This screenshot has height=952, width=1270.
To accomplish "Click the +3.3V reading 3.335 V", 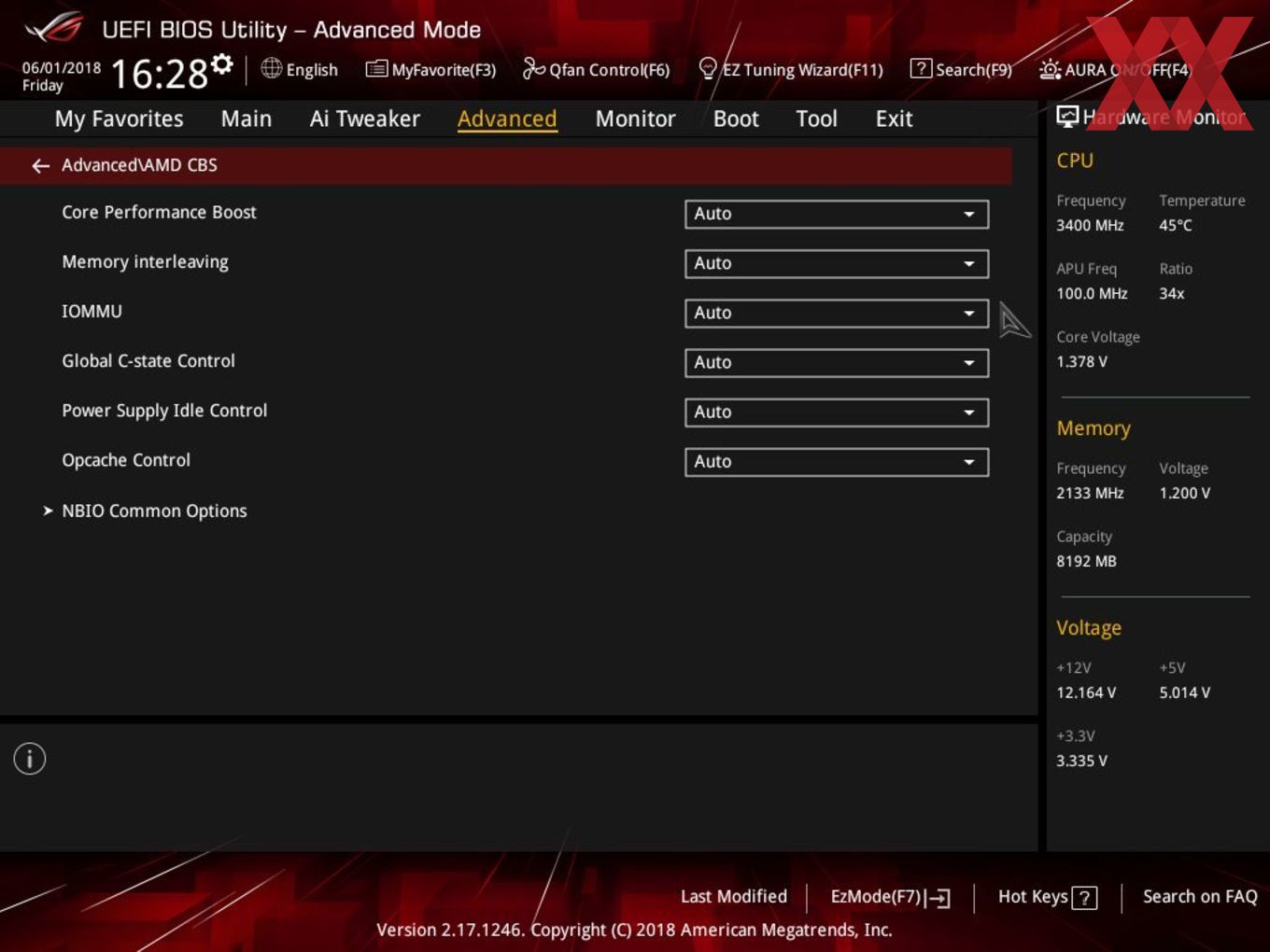I will (x=1081, y=761).
